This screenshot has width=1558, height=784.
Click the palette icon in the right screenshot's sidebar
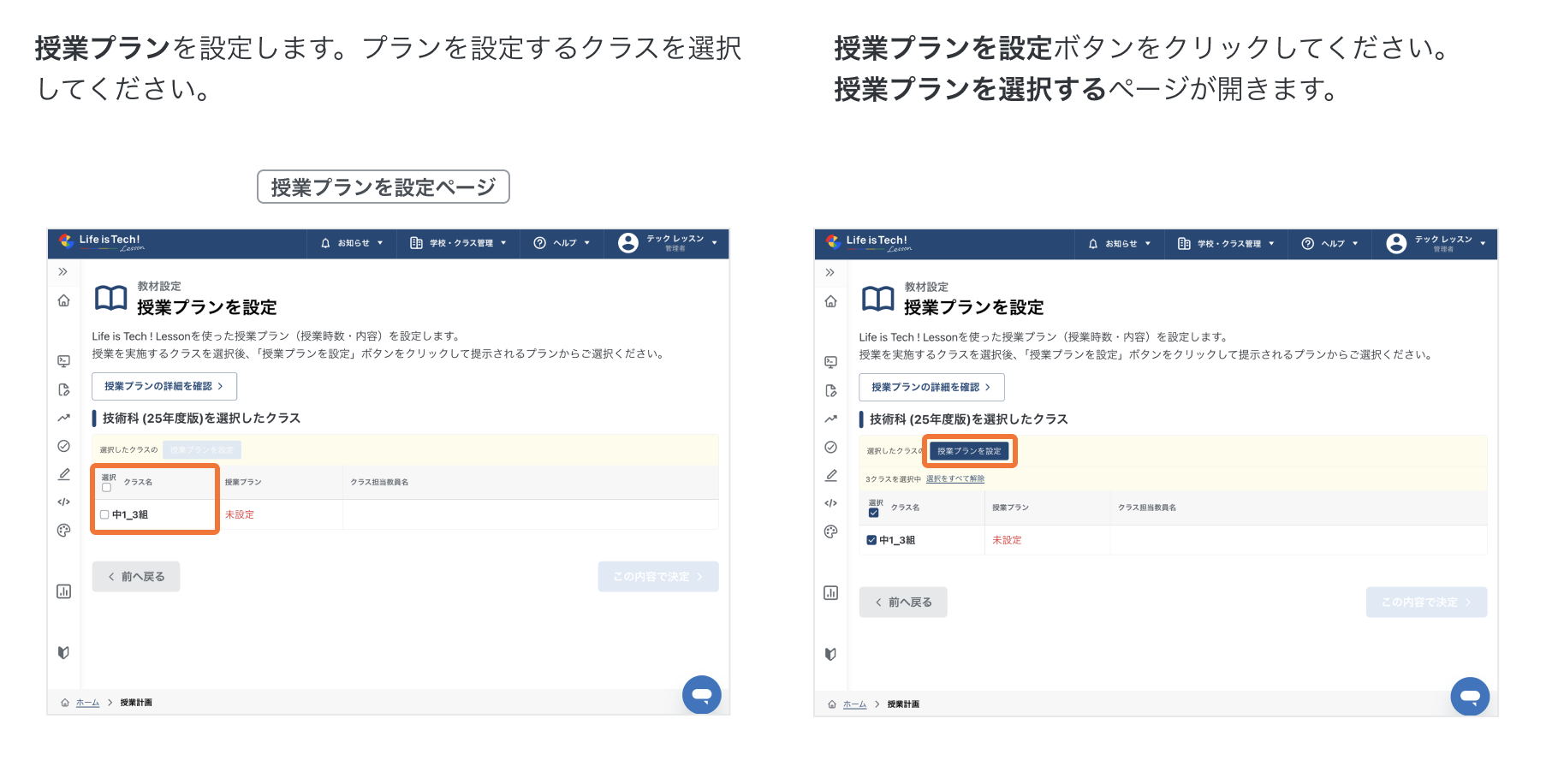(830, 532)
